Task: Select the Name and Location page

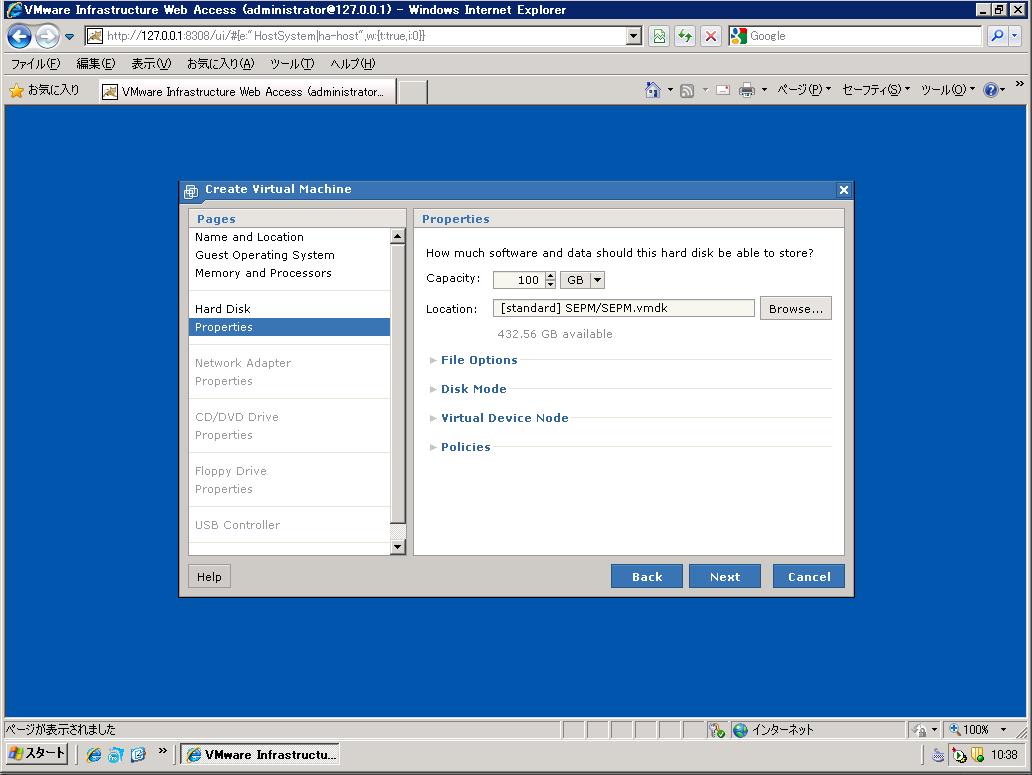Action: (x=249, y=237)
